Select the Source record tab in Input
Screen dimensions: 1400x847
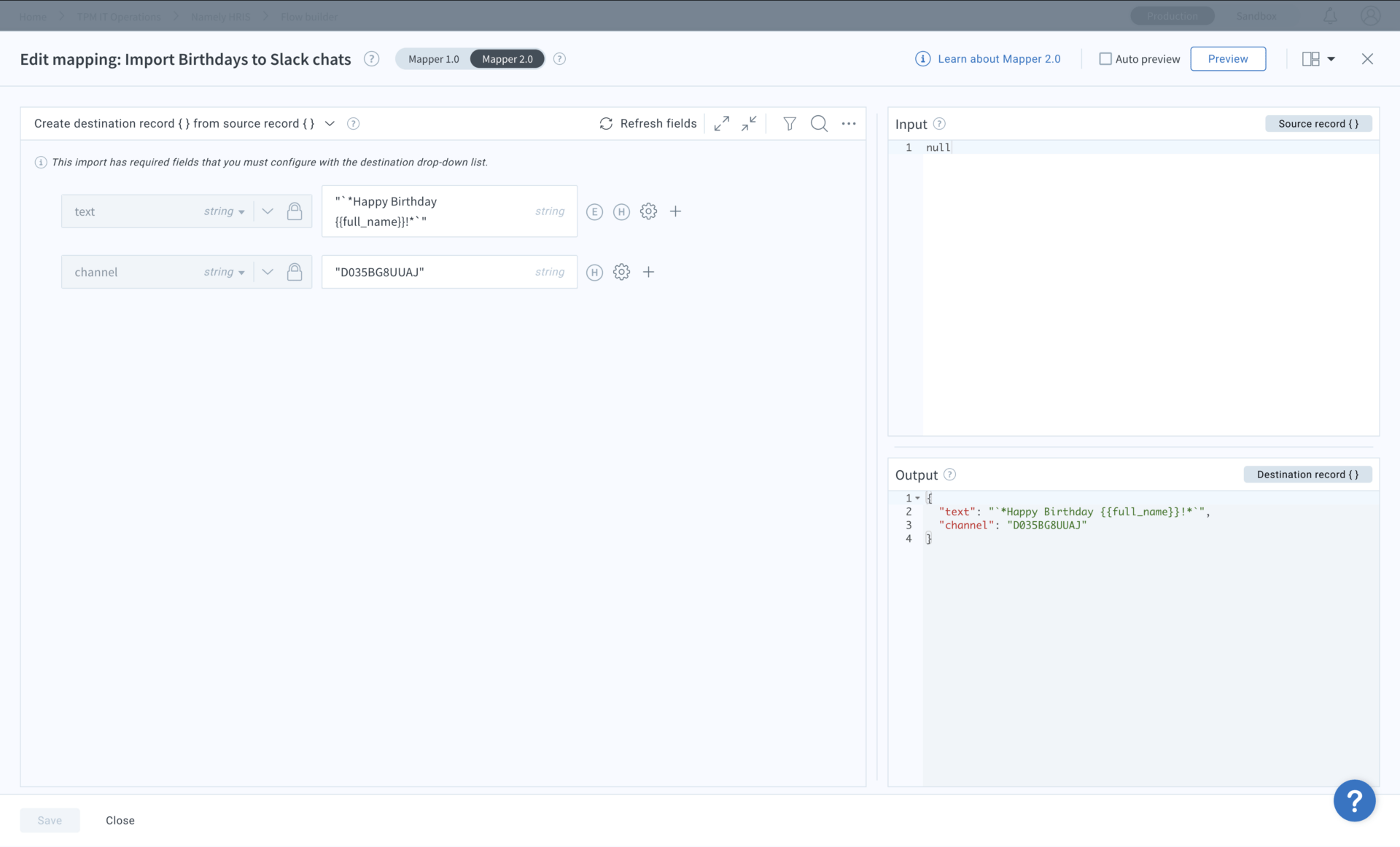click(x=1318, y=124)
